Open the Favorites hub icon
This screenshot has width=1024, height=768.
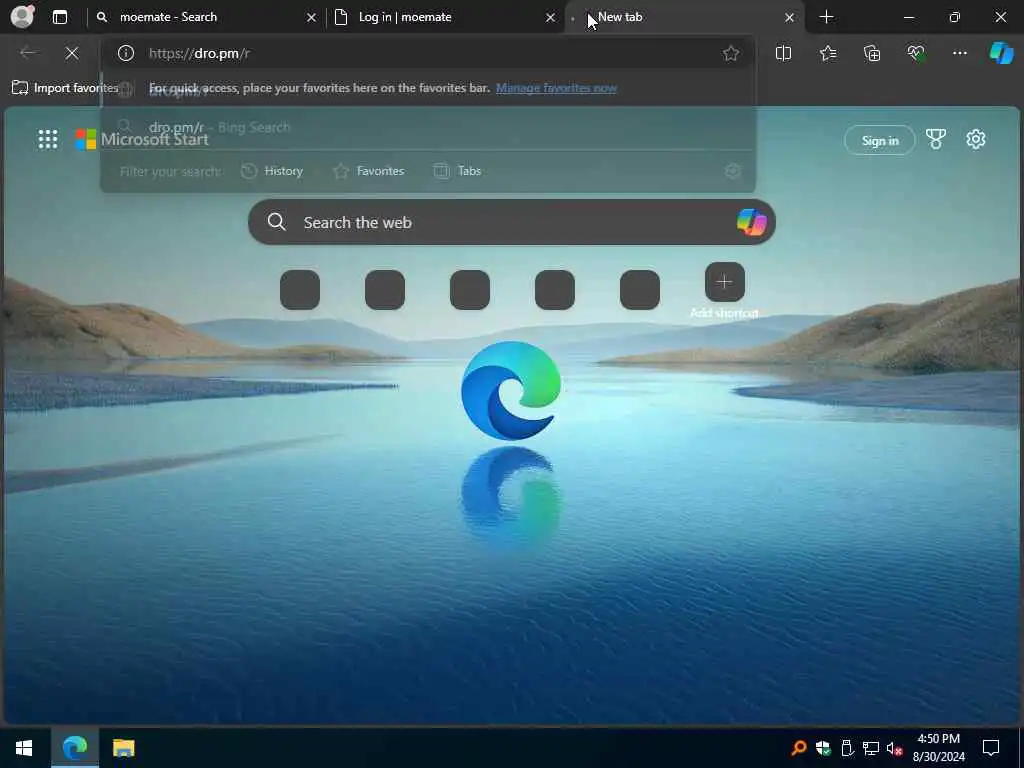click(827, 53)
